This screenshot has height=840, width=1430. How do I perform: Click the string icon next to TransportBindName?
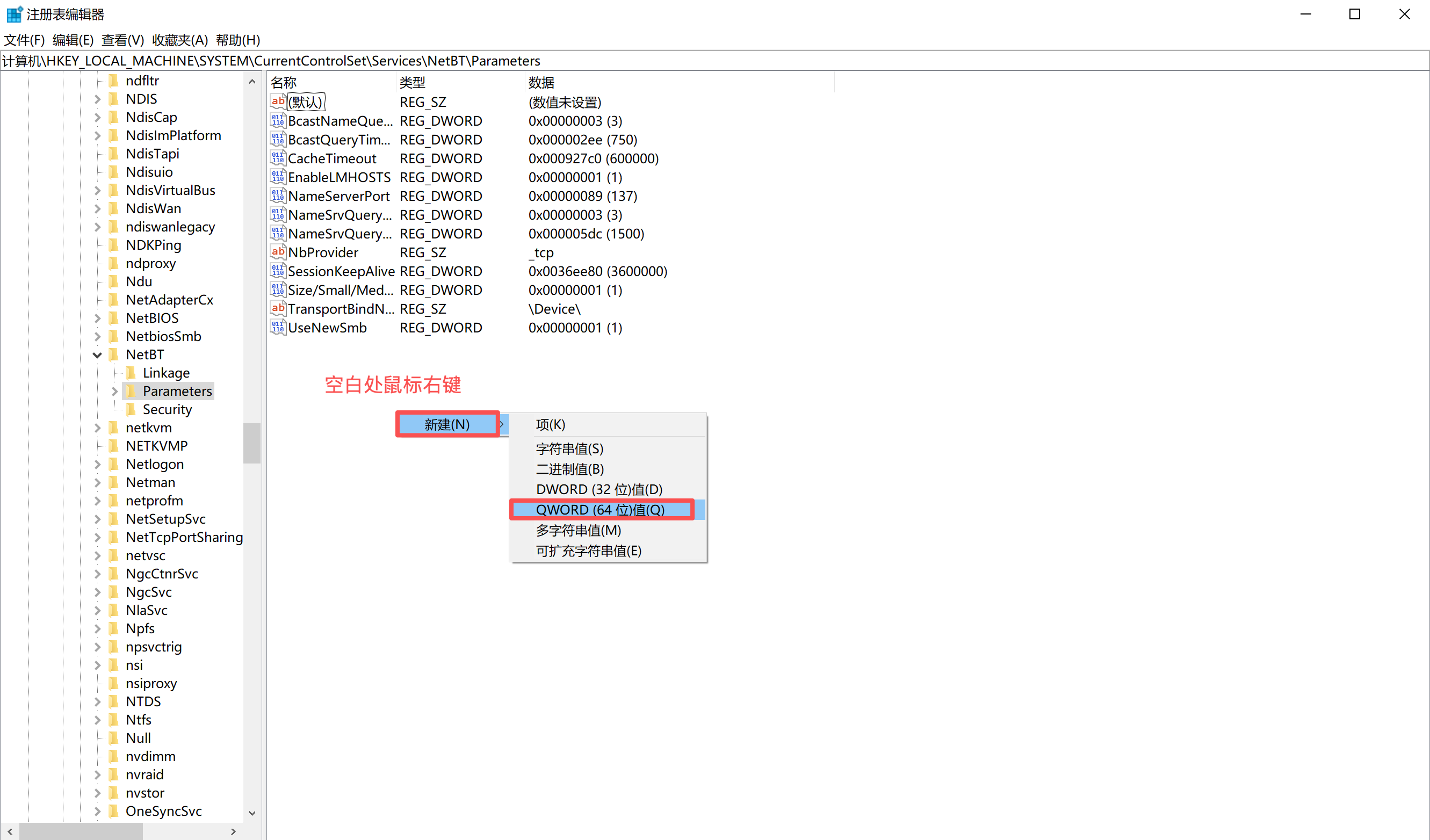pos(278,308)
